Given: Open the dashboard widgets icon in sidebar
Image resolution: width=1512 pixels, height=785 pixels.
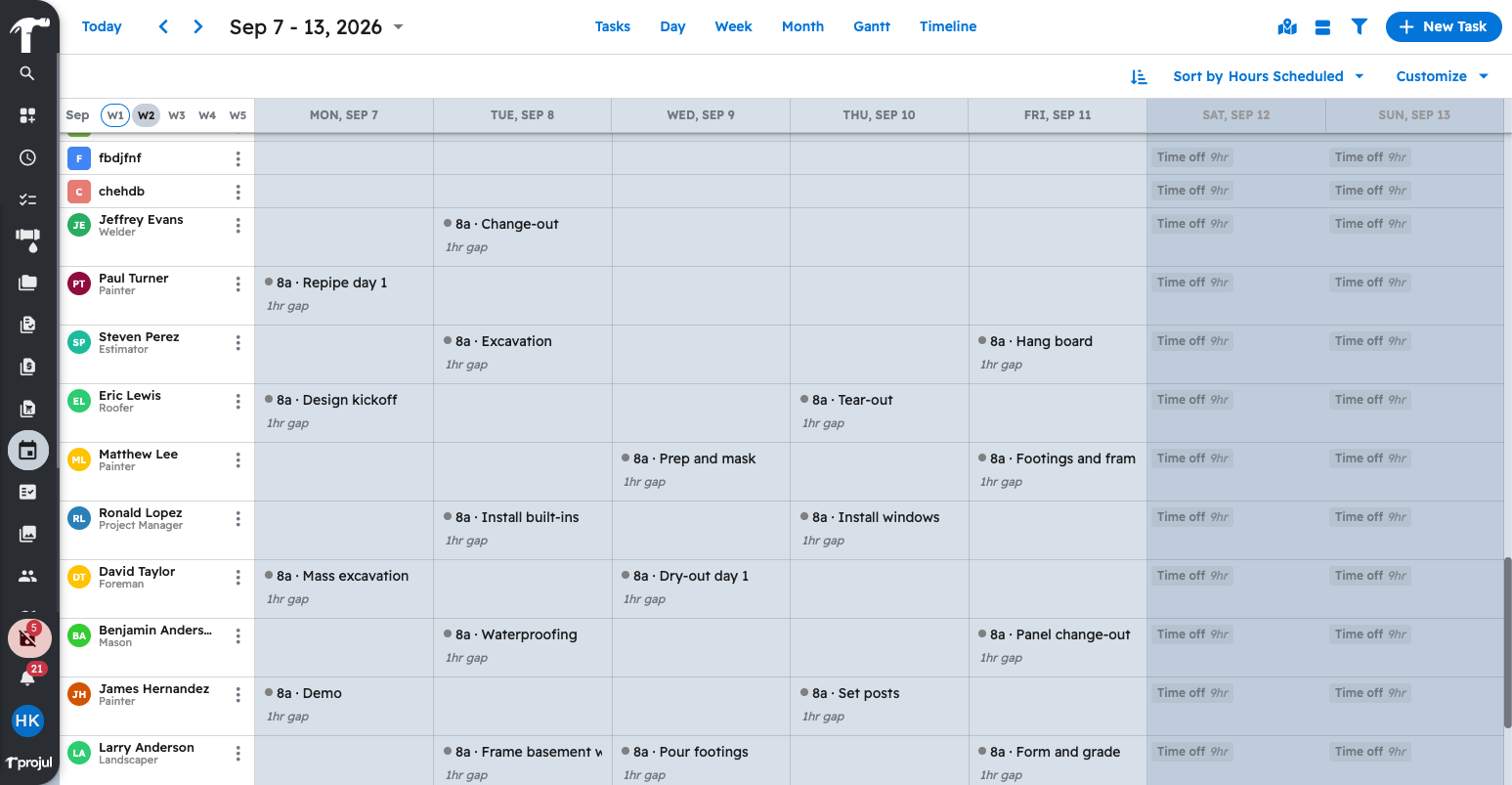Looking at the screenshot, I should (x=27, y=115).
